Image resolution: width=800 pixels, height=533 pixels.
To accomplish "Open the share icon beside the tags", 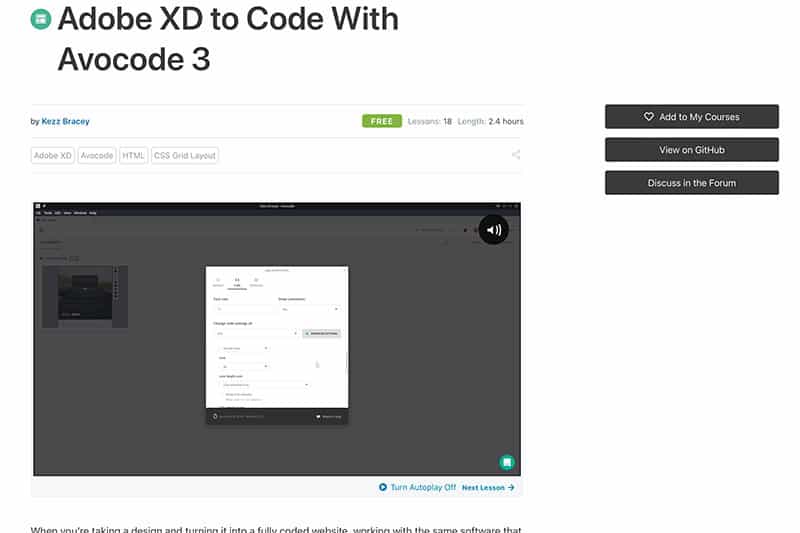I will pos(516,155).
